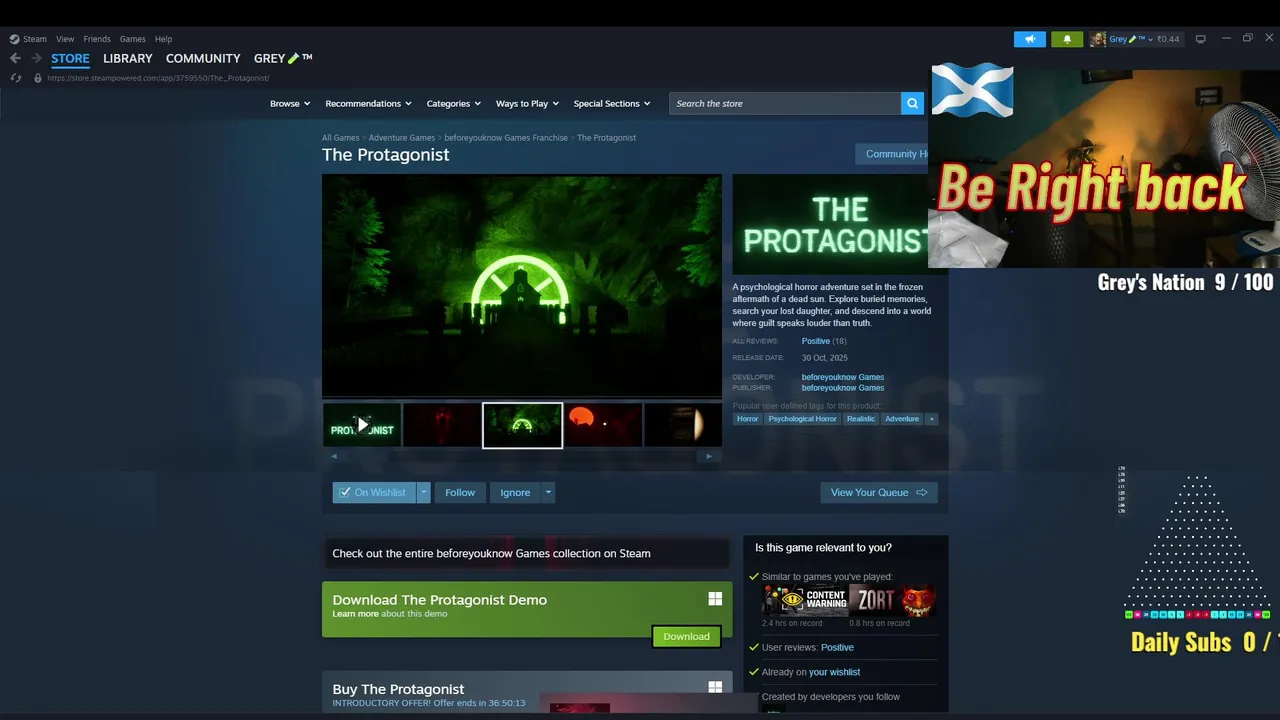Image resolution: width=1280 pixels, height=720 pixels.
Task: Click the Grey profile avatar picture
Action: click(x=1098, y=39)
